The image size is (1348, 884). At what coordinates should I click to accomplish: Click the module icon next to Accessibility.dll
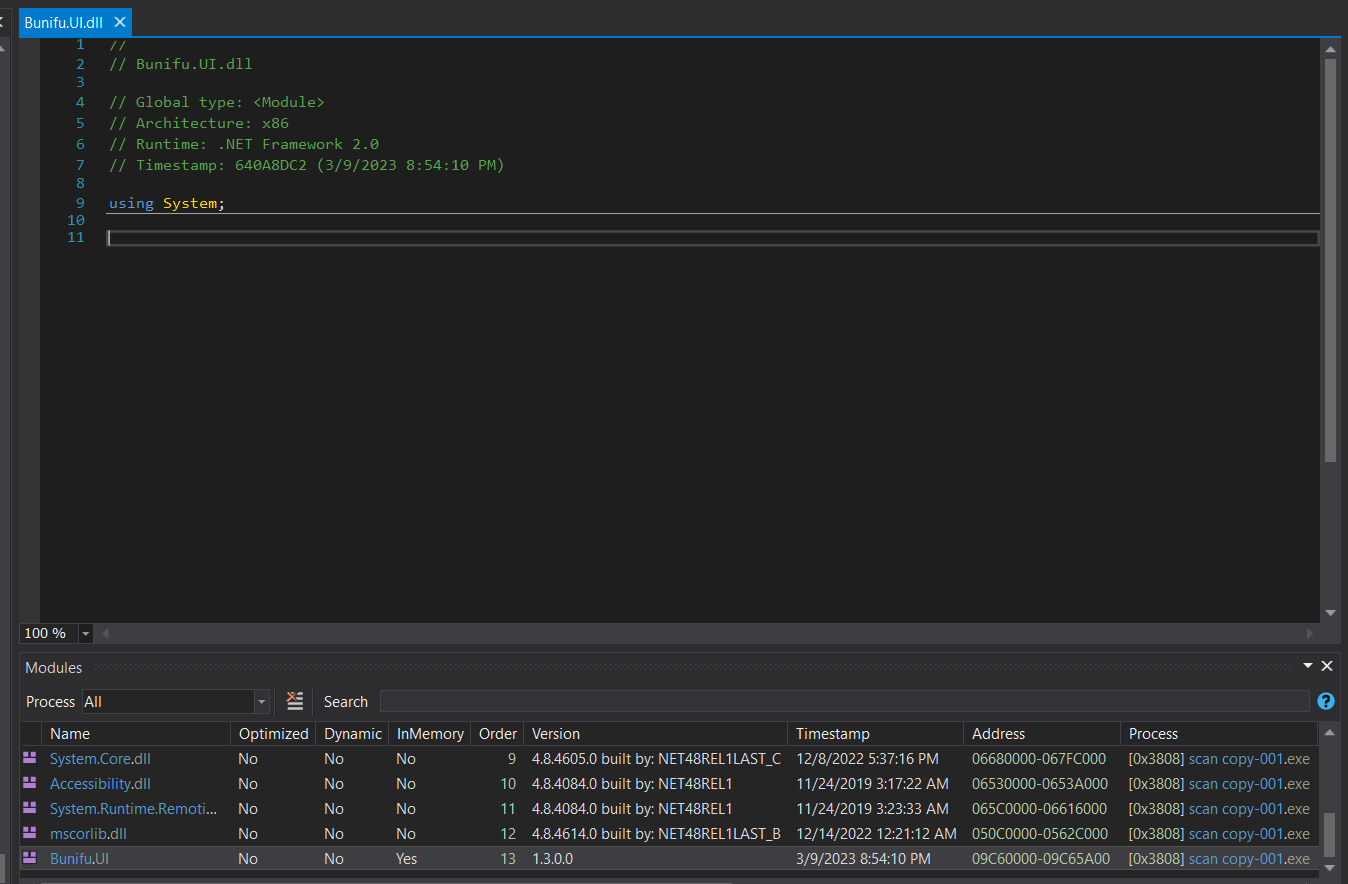coord(30,784)
